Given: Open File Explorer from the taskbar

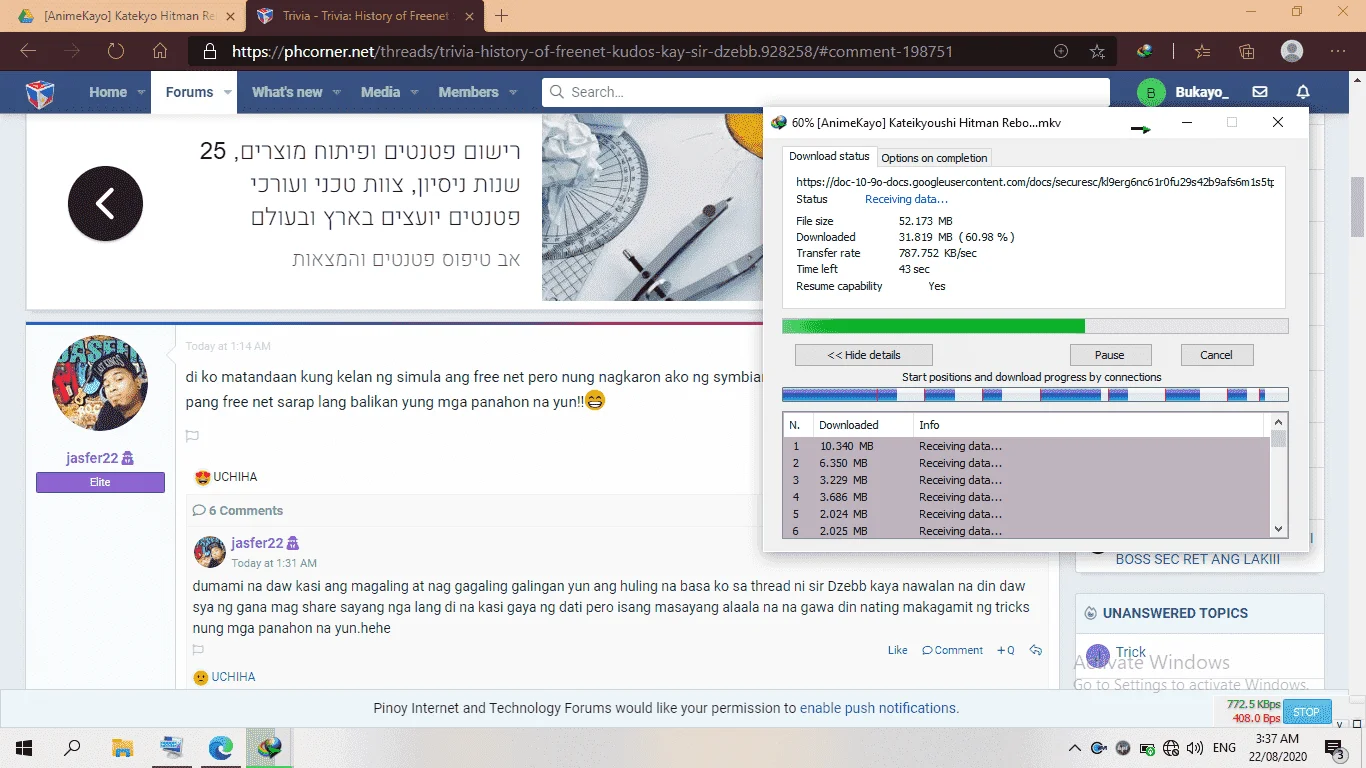Looking at the screenshot, I should click(x=122, y=747).
